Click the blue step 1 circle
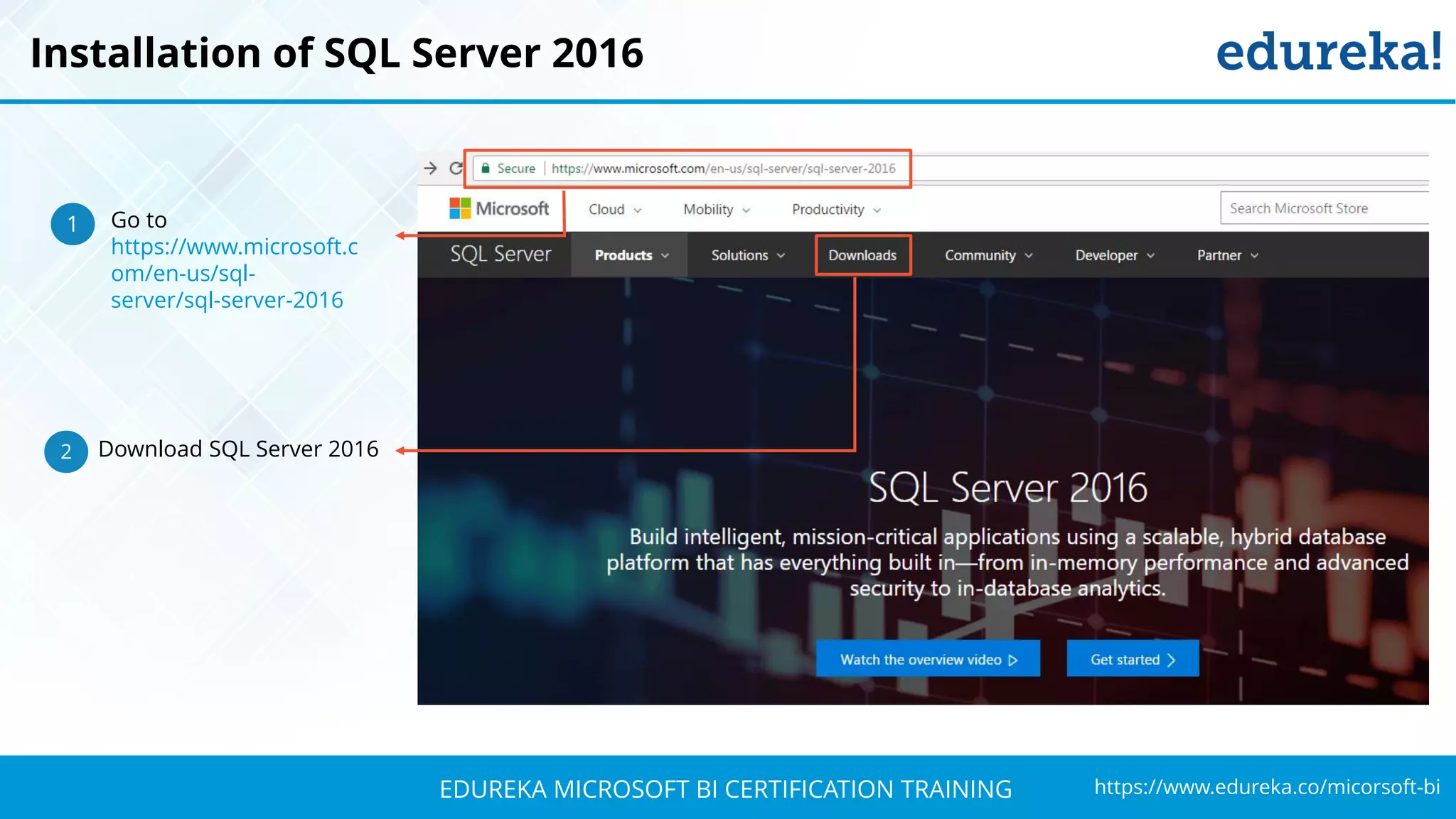 tap(73, 224)
